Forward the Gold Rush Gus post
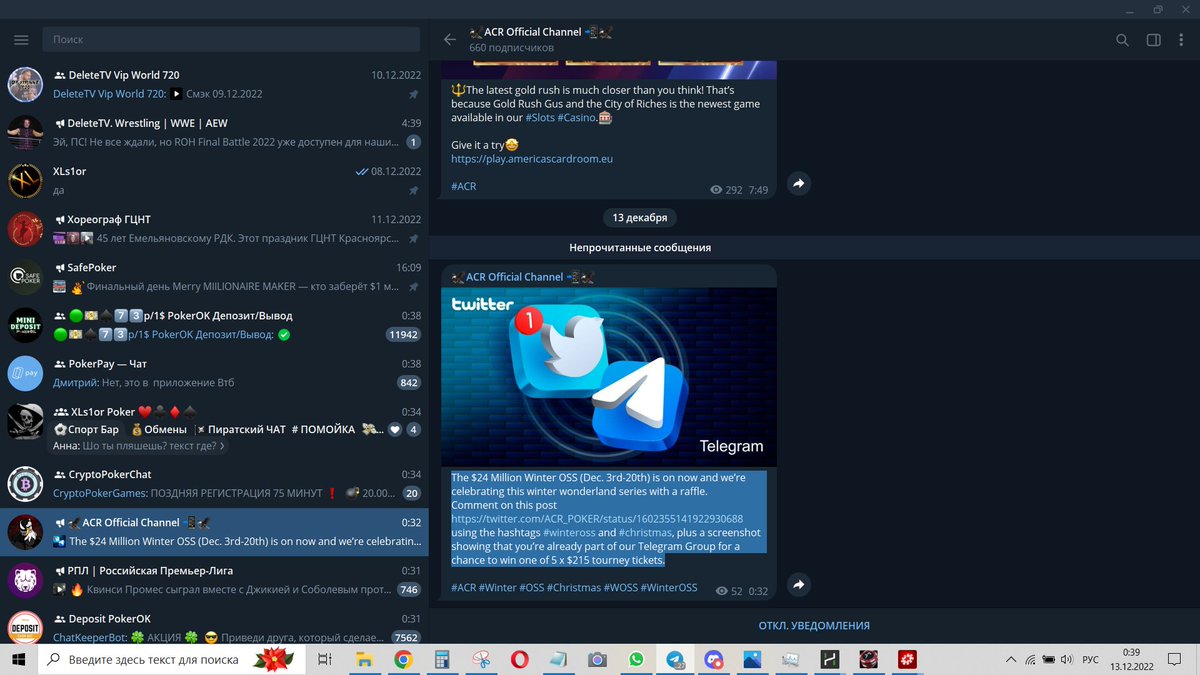The width and height of the screenshot is (1200, 675). (798, 184)
